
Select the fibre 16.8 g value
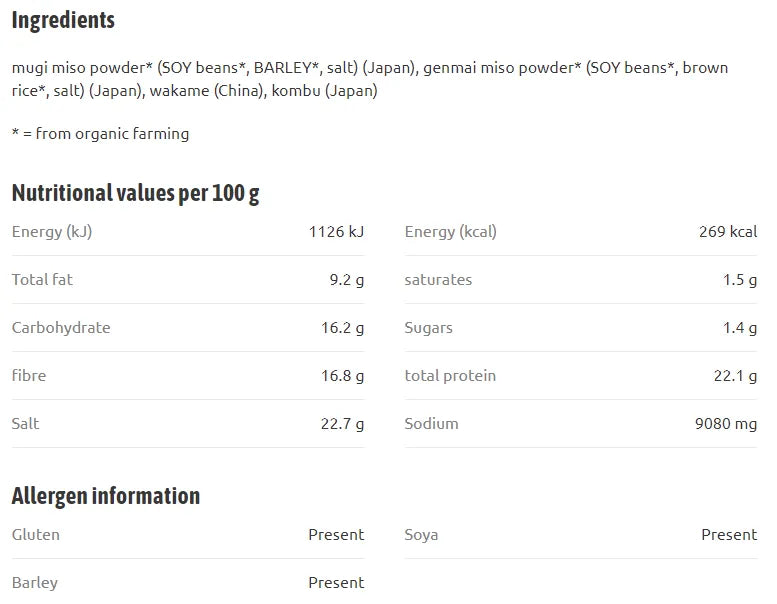pyautogui.click(x=342, y=376)
